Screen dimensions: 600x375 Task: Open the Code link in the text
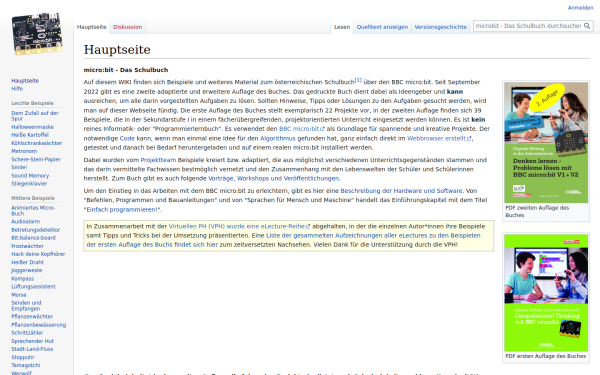pyautogui.click(x=127, y=138)
